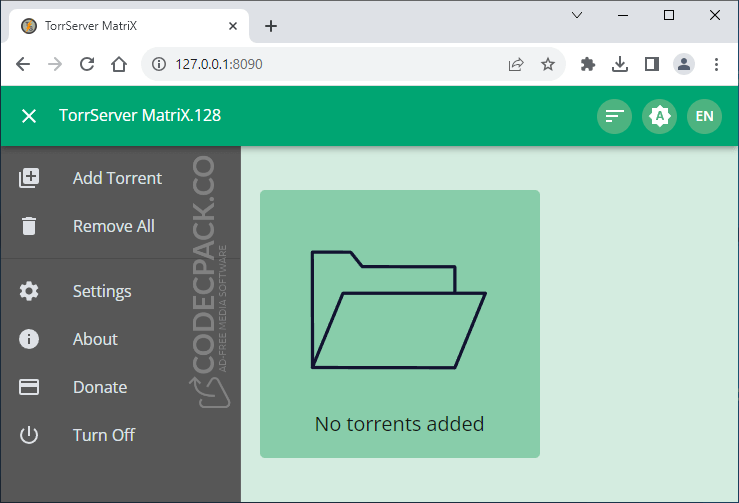Open the browser extensions puzzle icon
The image size is (739, 503).
[588, 64]
